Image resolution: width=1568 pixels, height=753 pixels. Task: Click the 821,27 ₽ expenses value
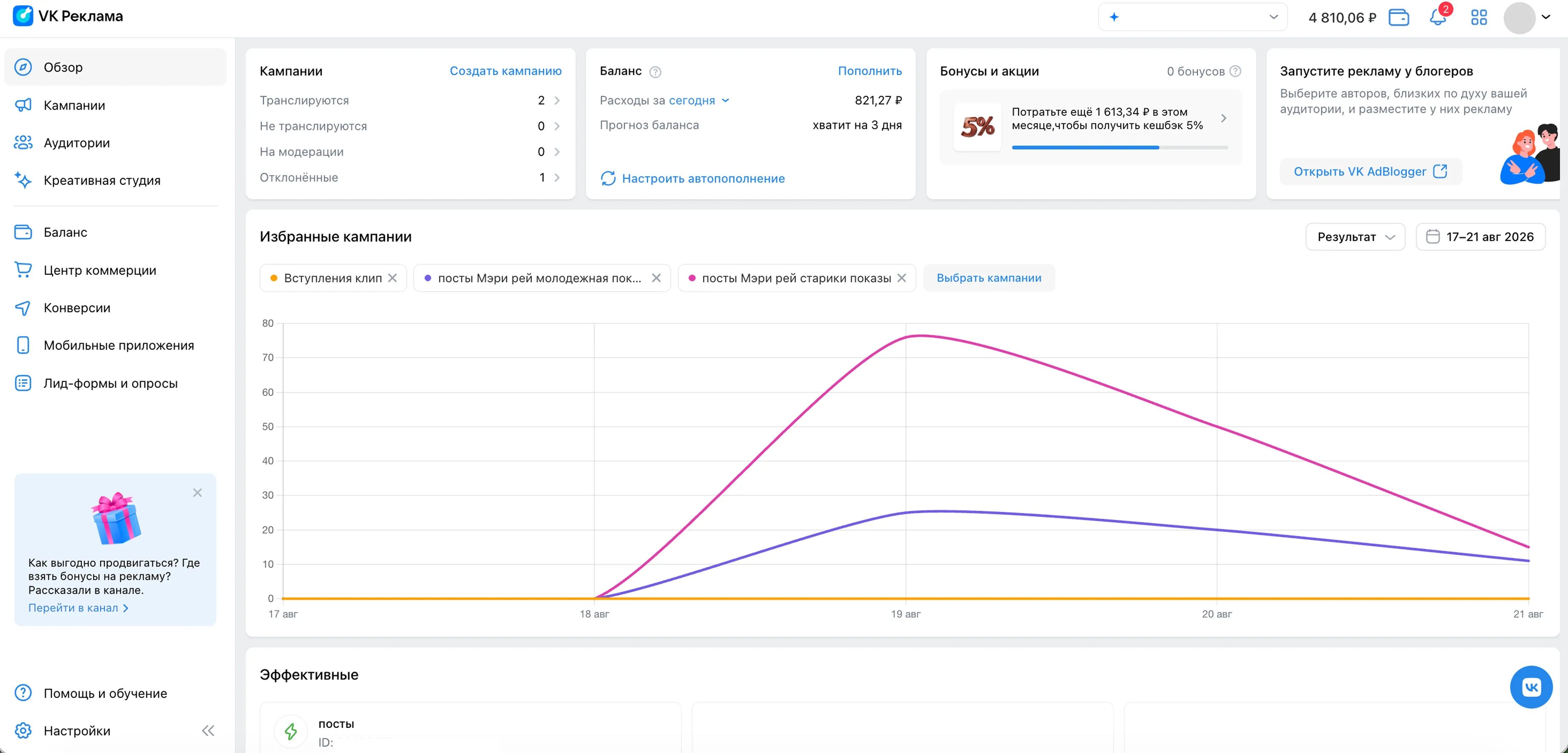point(878,100)
